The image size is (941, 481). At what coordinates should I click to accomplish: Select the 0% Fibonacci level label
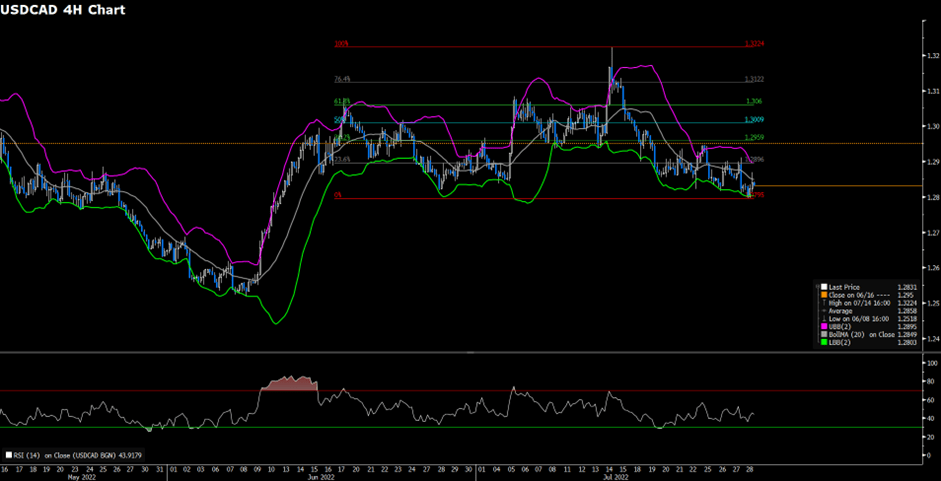click(338, 197)
